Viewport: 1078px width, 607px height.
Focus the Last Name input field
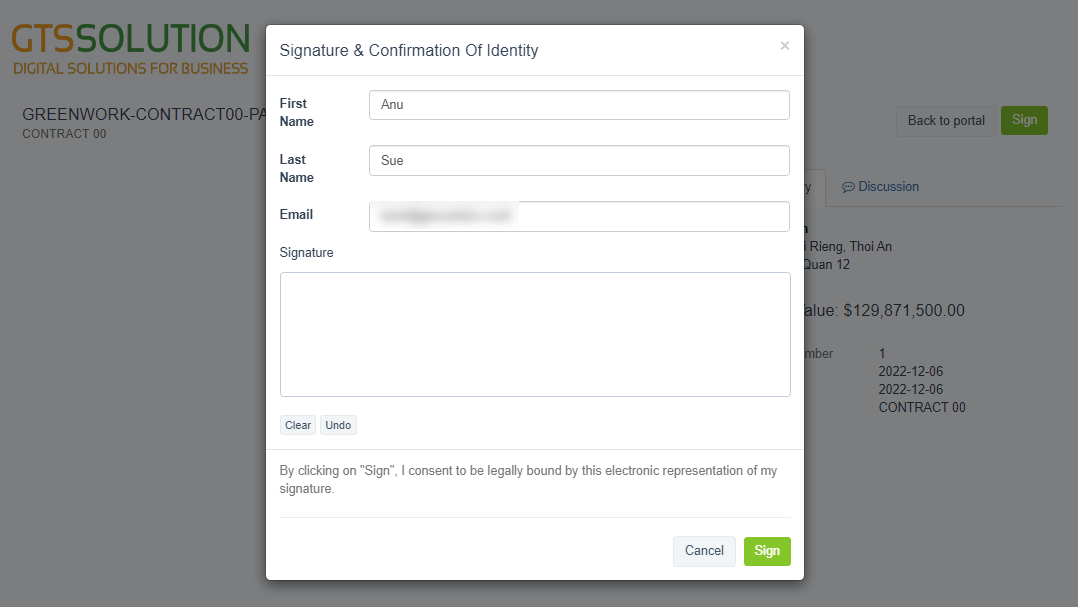[579, 160]
